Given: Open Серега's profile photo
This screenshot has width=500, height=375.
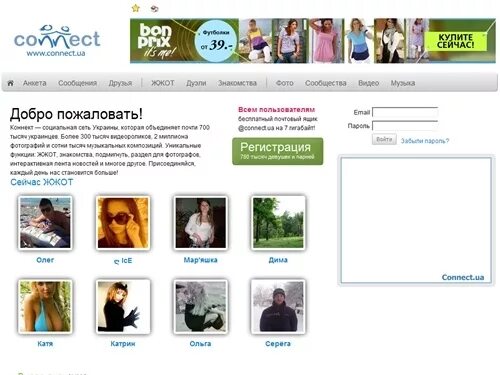Looking at the screenshot, I should [x=278, y=306].
